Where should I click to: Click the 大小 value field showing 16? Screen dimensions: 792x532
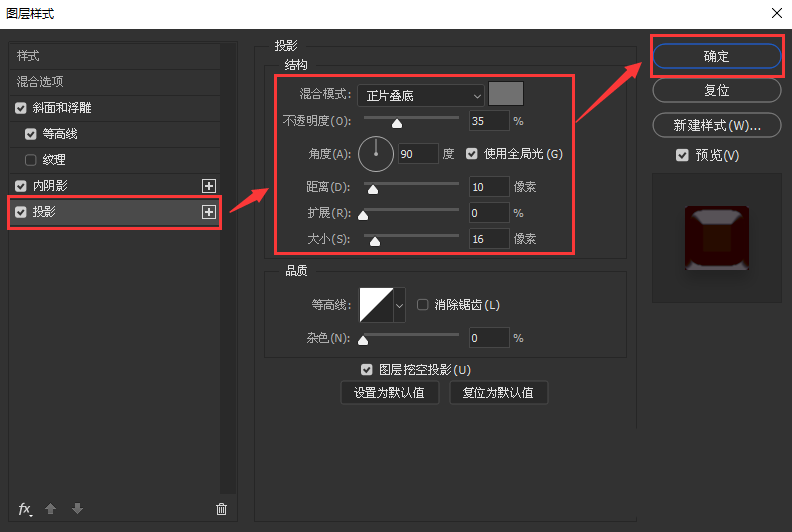coord(489,239)
